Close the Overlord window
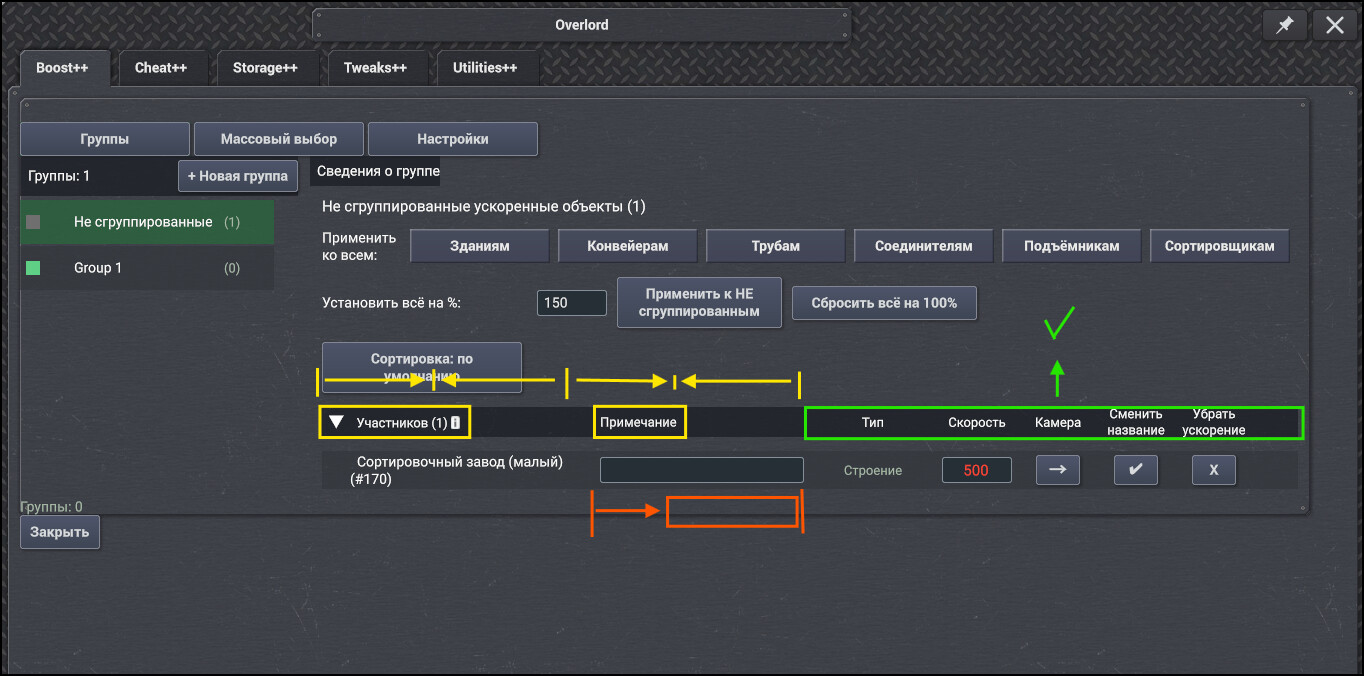Viewport: 1364px width, 676px height. point(1334,26)
